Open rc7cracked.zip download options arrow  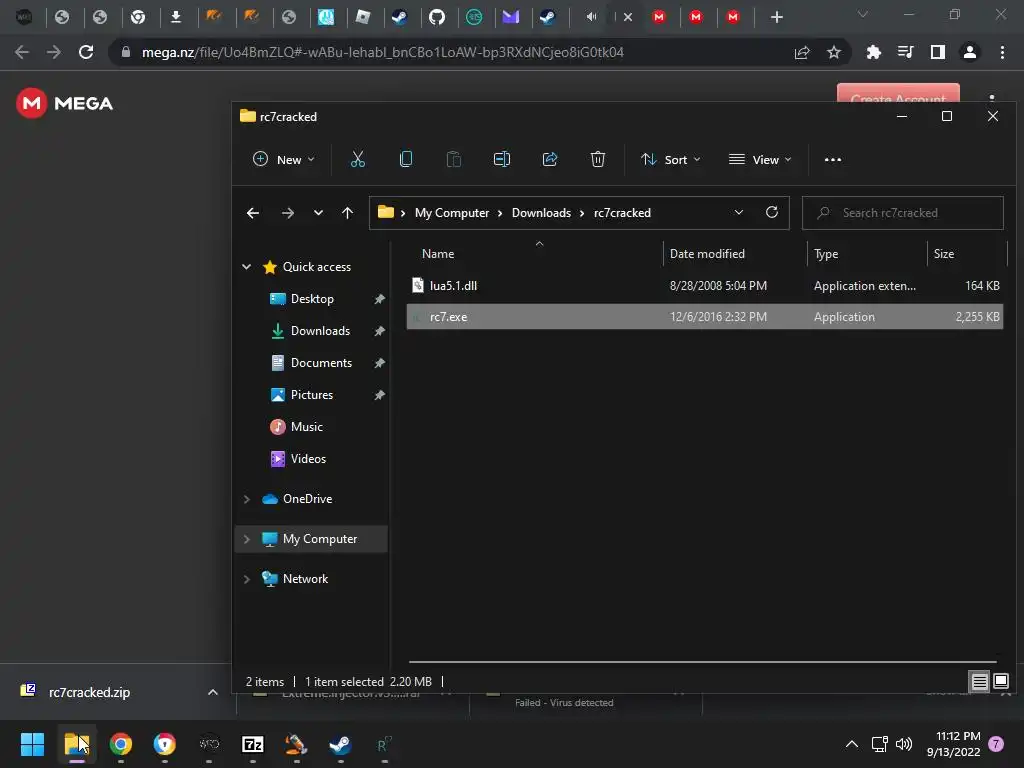point(212,692)
